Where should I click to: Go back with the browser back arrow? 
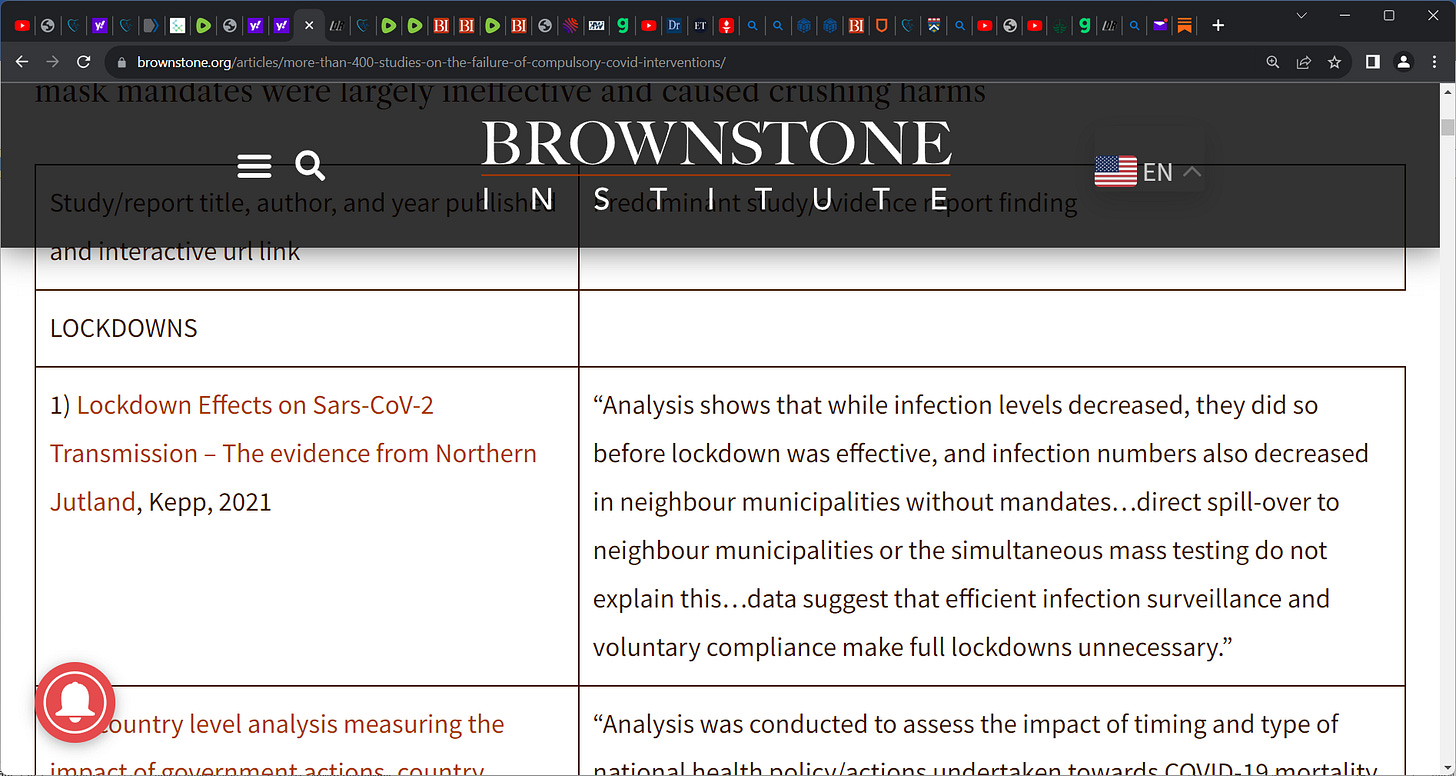click(23, 62)
